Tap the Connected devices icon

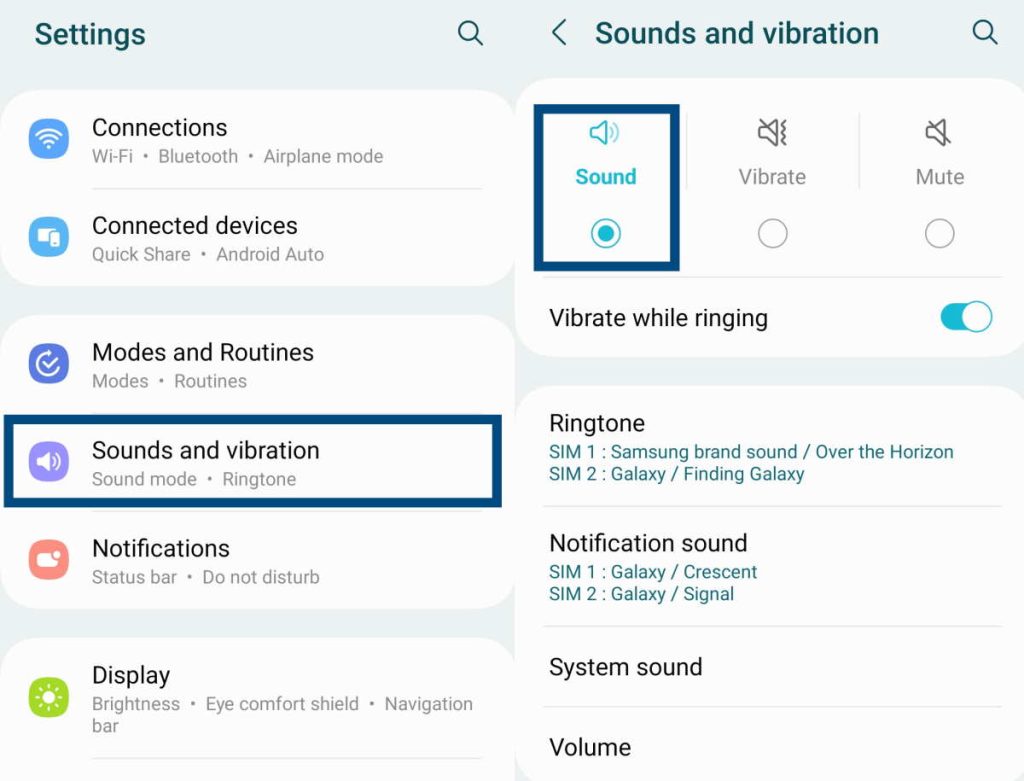[x=48, y=237]
